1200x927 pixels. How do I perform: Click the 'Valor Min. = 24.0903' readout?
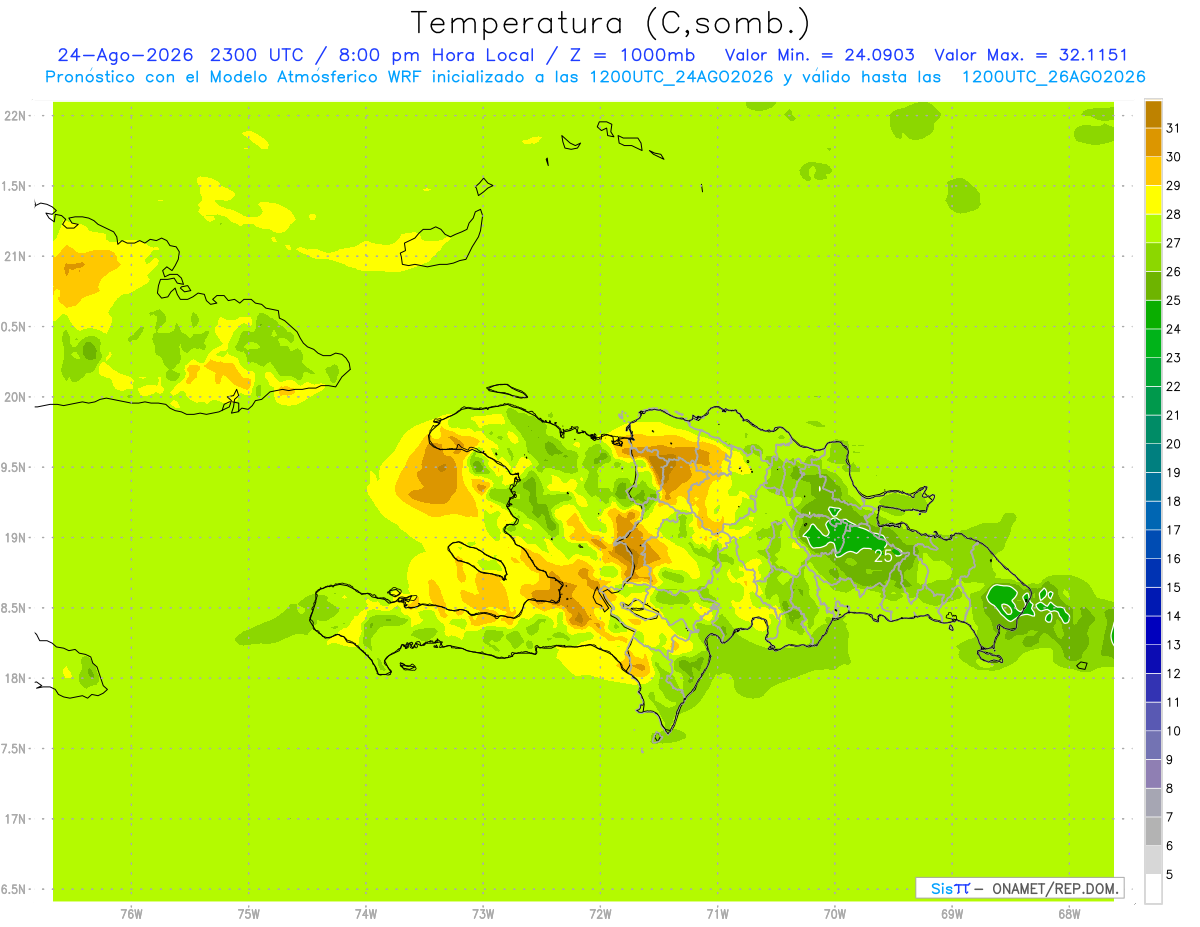click(x=820, y=55)
